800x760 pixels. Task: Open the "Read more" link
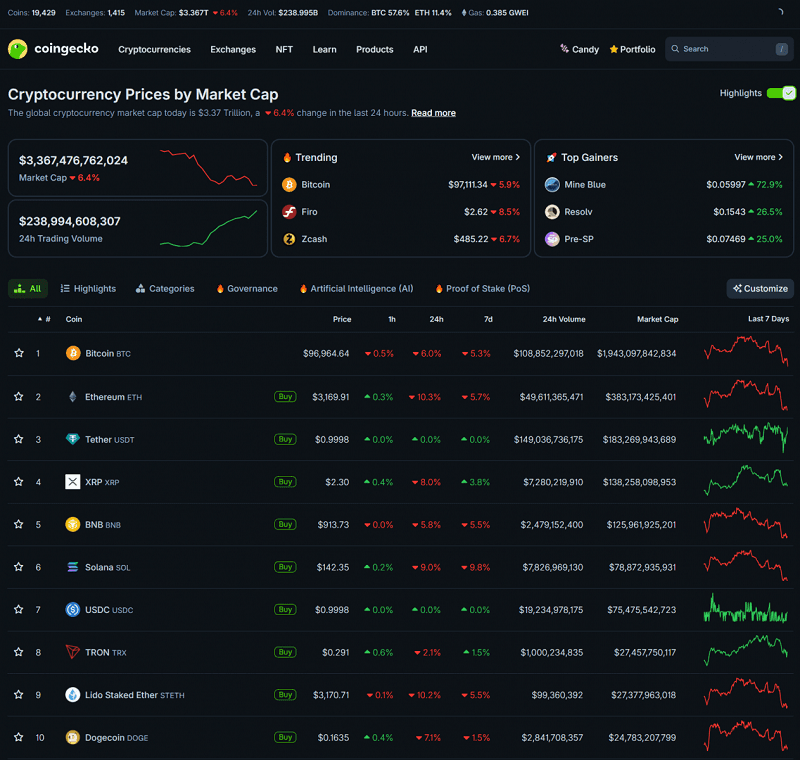pyautogui.click(x=433, y=113)
